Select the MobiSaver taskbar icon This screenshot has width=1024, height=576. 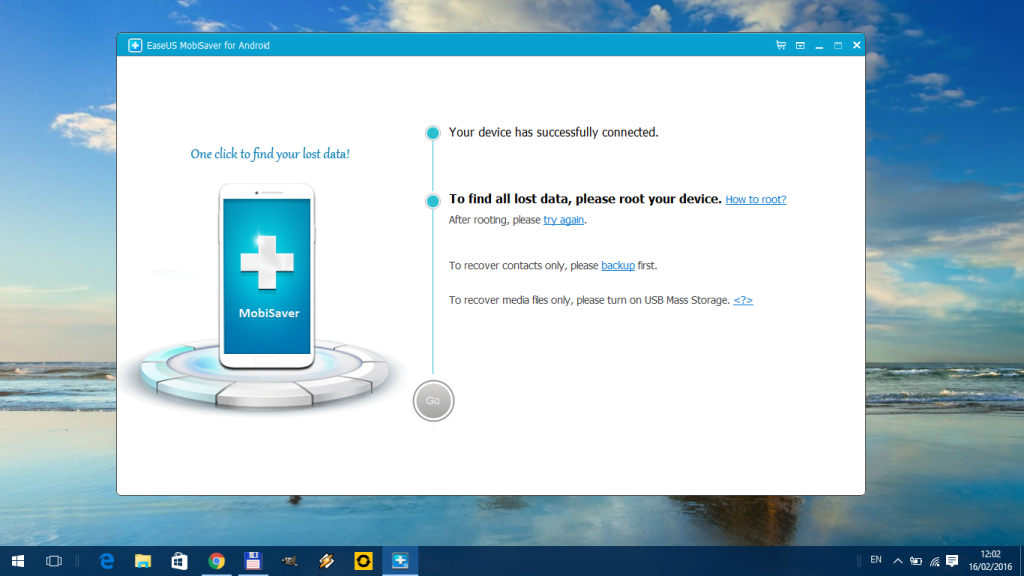click(400, 561)
